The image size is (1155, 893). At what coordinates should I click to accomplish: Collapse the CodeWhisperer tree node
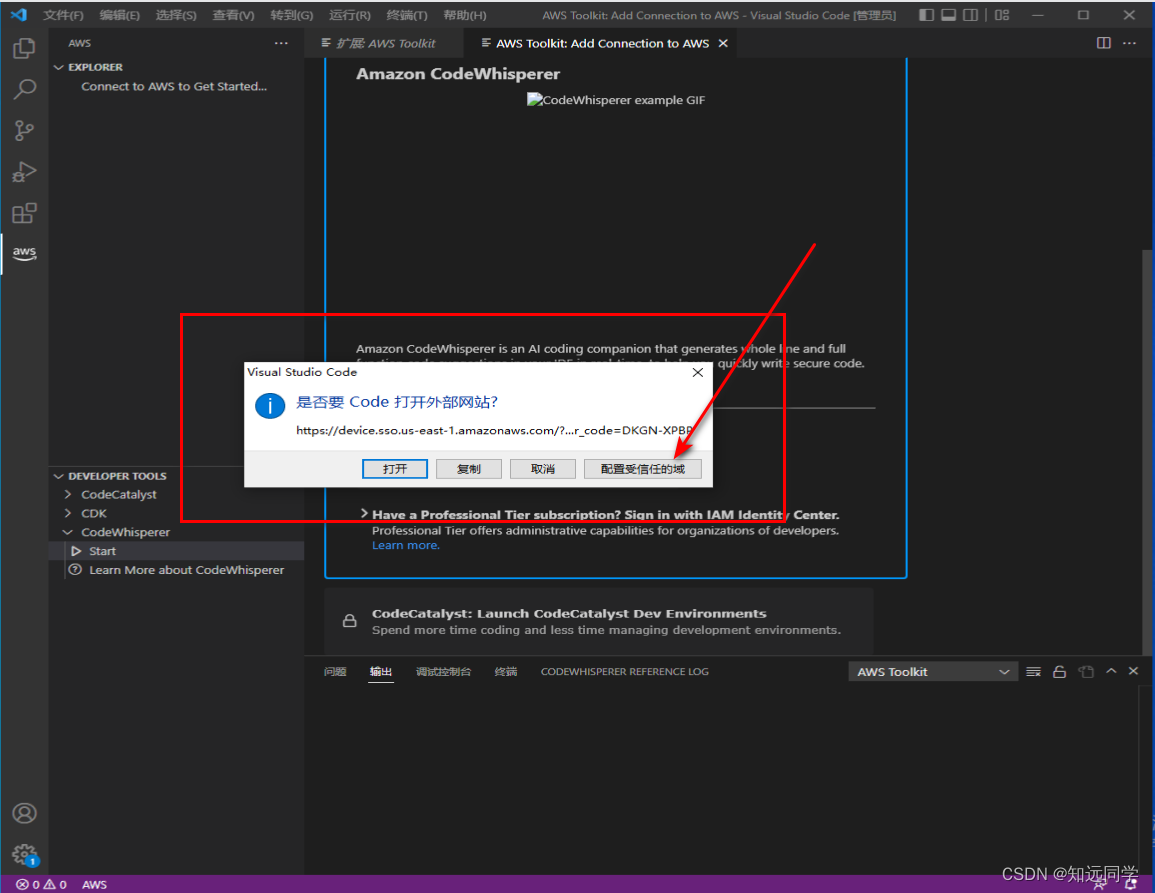68,532
